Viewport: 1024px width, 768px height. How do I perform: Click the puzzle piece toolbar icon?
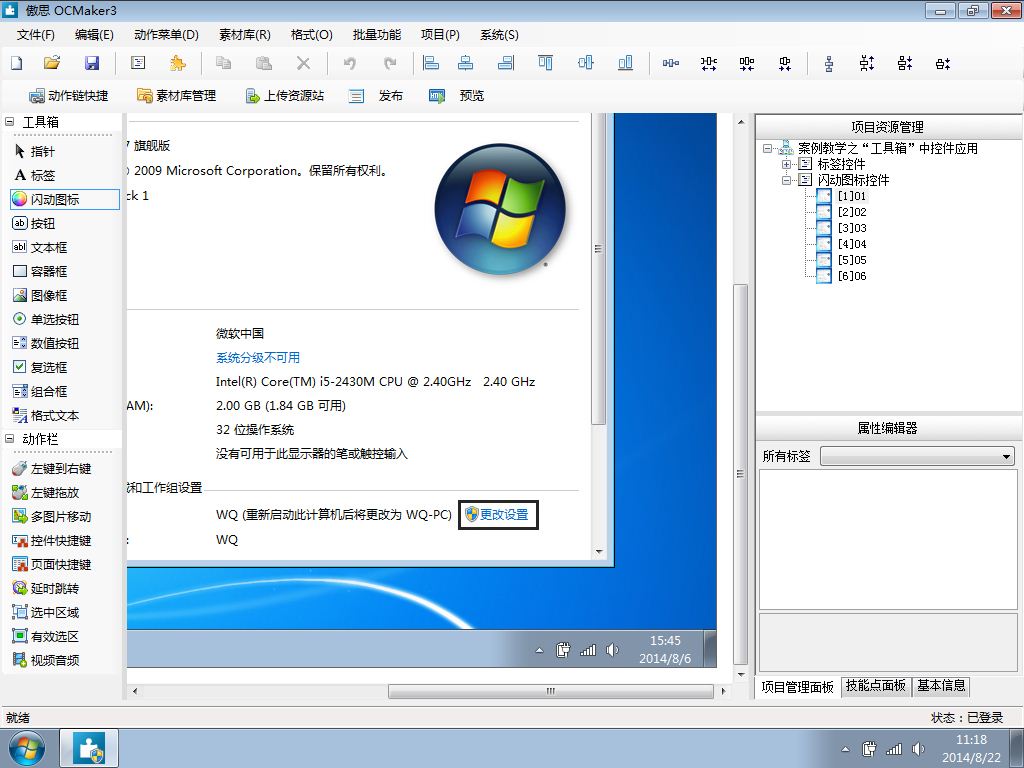click(178, 63)
